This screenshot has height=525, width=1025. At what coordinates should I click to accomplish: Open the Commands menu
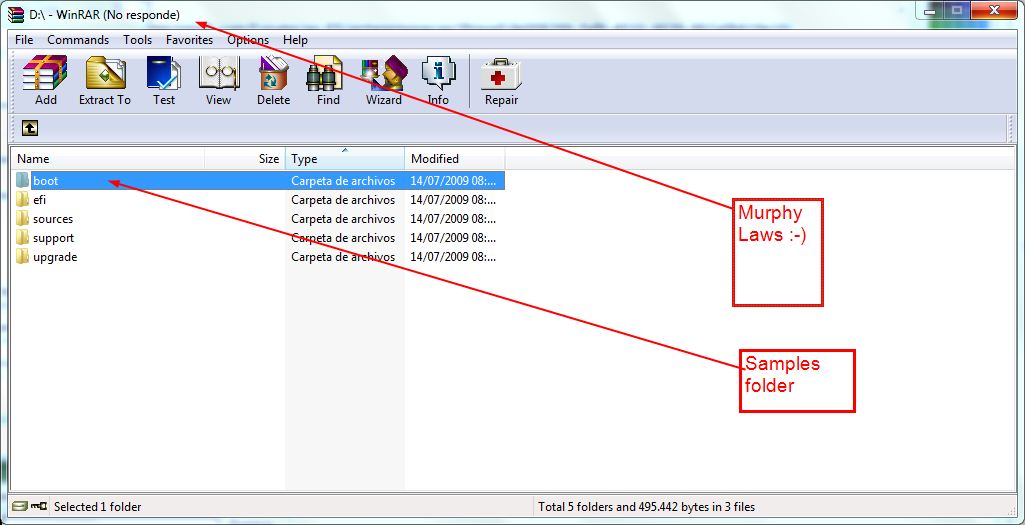78,40
